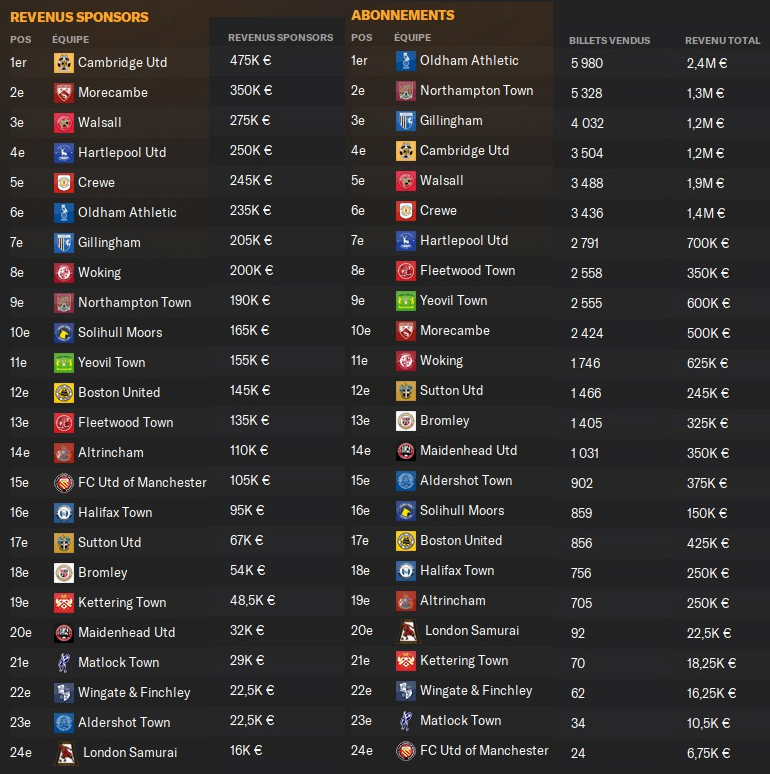Click Matlock Town crest in sponsors table
The height and width of the screenshot is (774, 770).
[x=64, y=663]
